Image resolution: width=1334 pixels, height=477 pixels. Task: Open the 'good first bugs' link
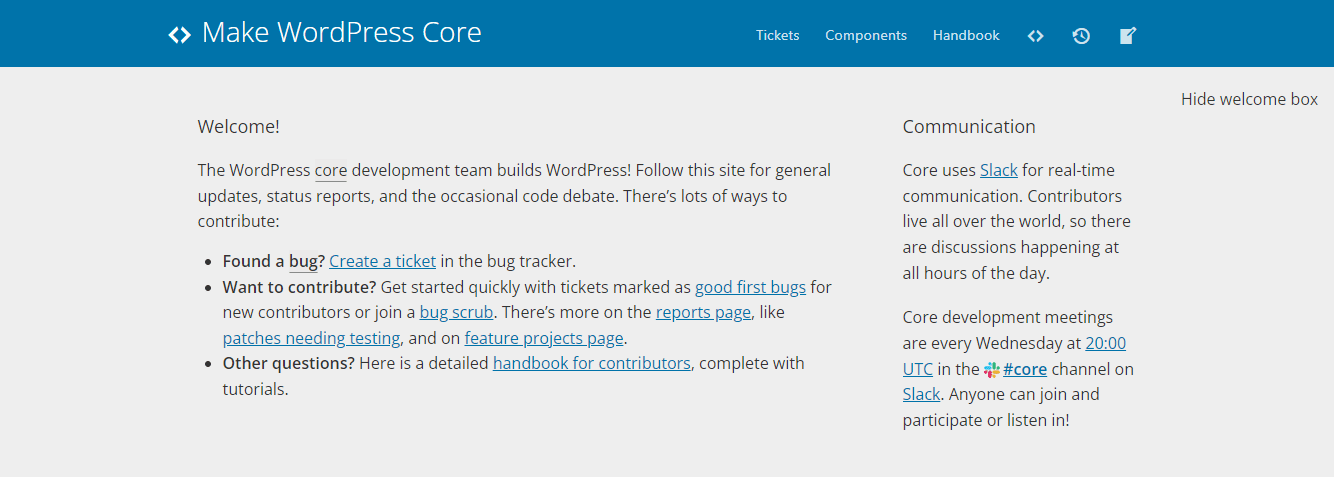point(750,287)
